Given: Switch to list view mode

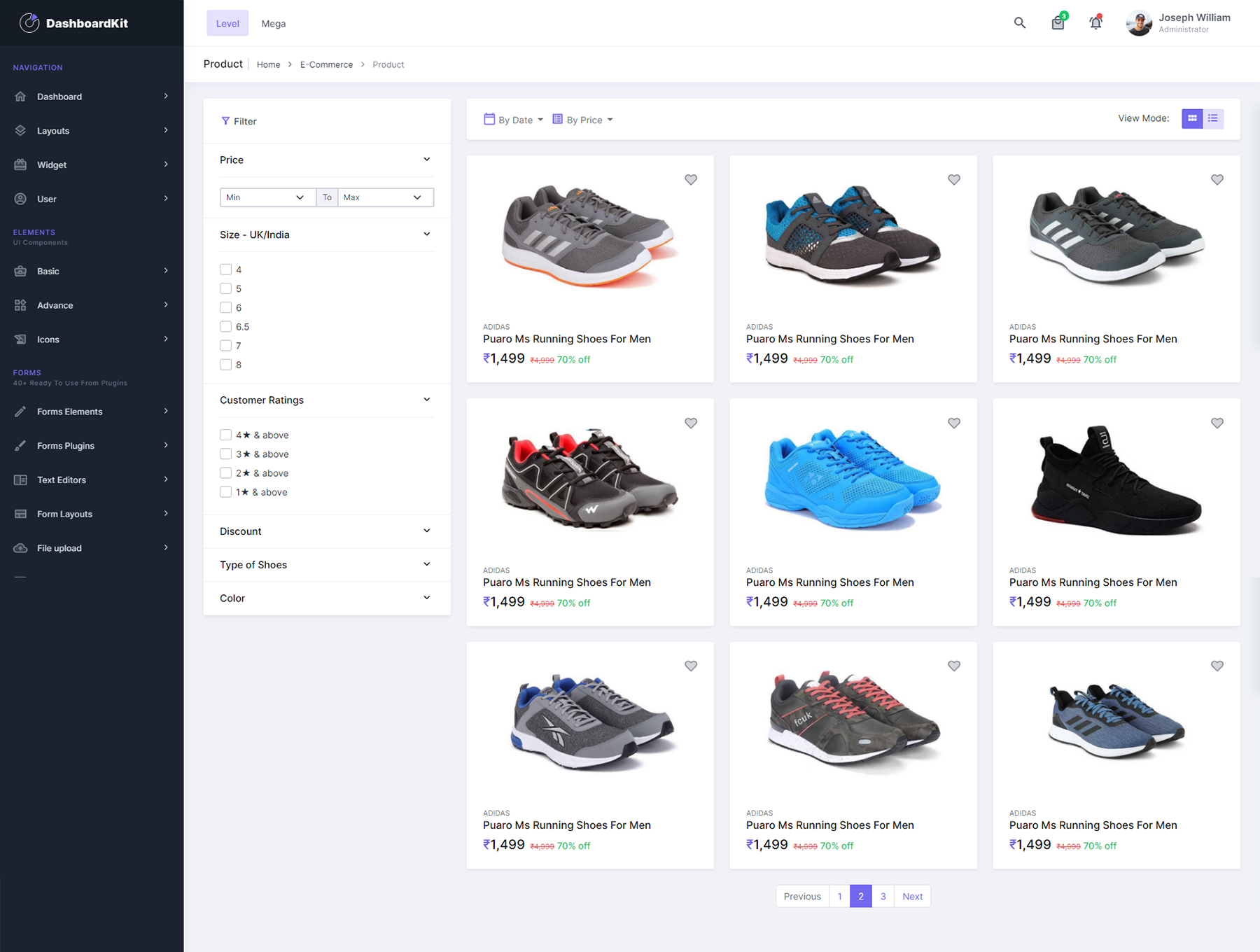Looking at the screenshot, I should [x=1213, y=118].
